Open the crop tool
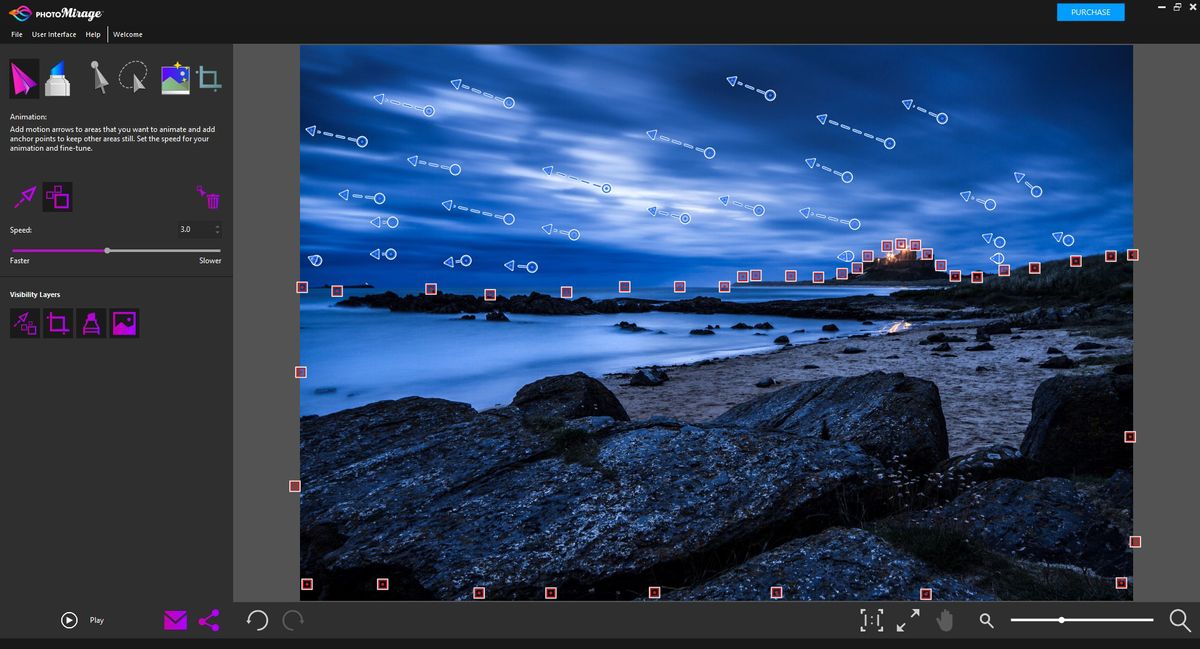Viewport: 1200px width, 649px height. (209, 77)
